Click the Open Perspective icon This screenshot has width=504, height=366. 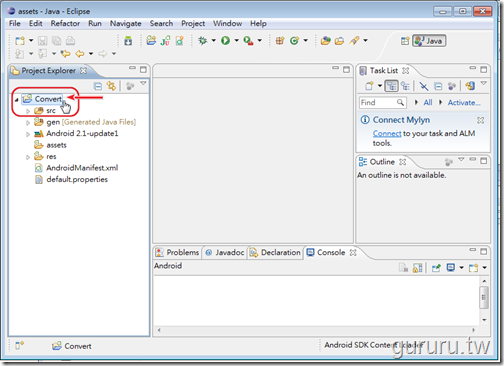click(x=405, y=41)
